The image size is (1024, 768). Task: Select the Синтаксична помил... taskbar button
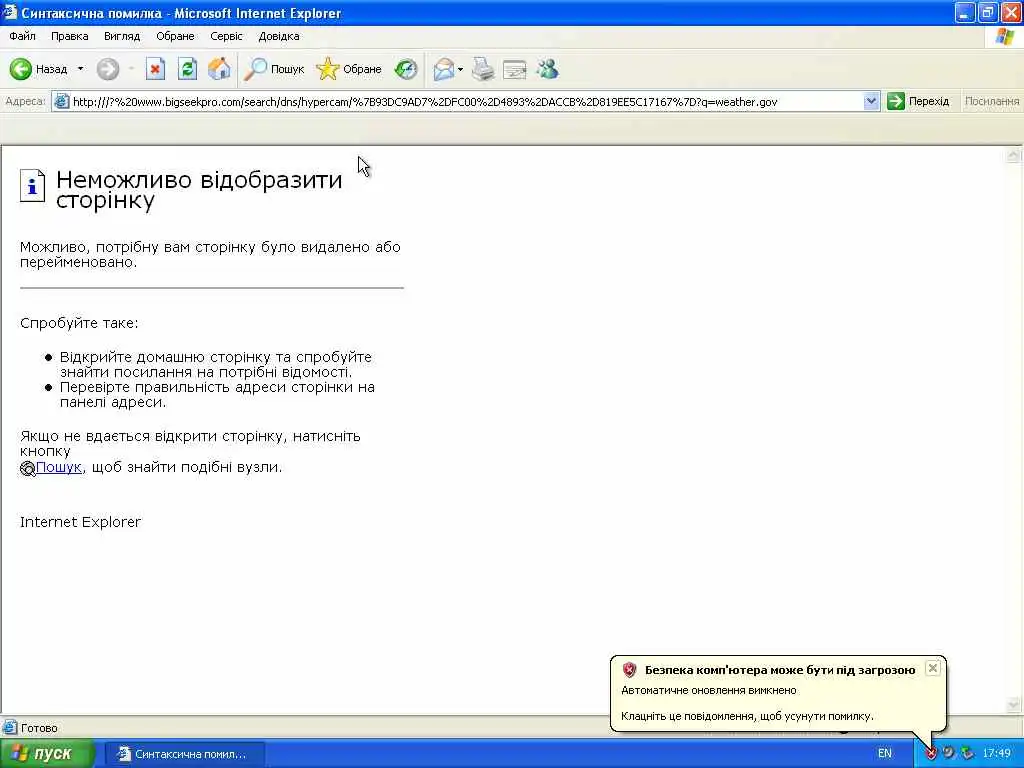[x=184, y=754]
